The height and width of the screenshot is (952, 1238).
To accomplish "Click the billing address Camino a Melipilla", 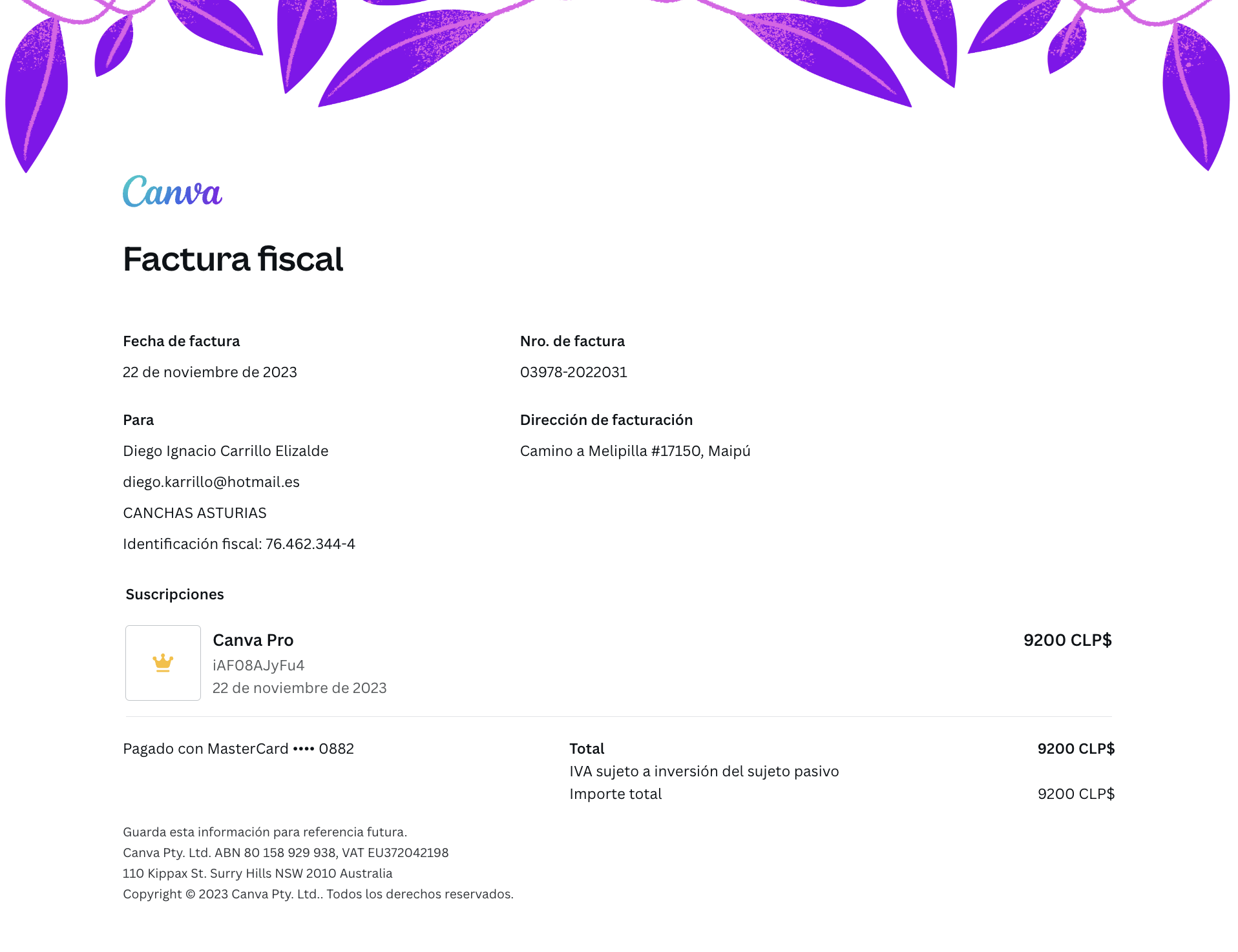I will [x=635, y=451].
